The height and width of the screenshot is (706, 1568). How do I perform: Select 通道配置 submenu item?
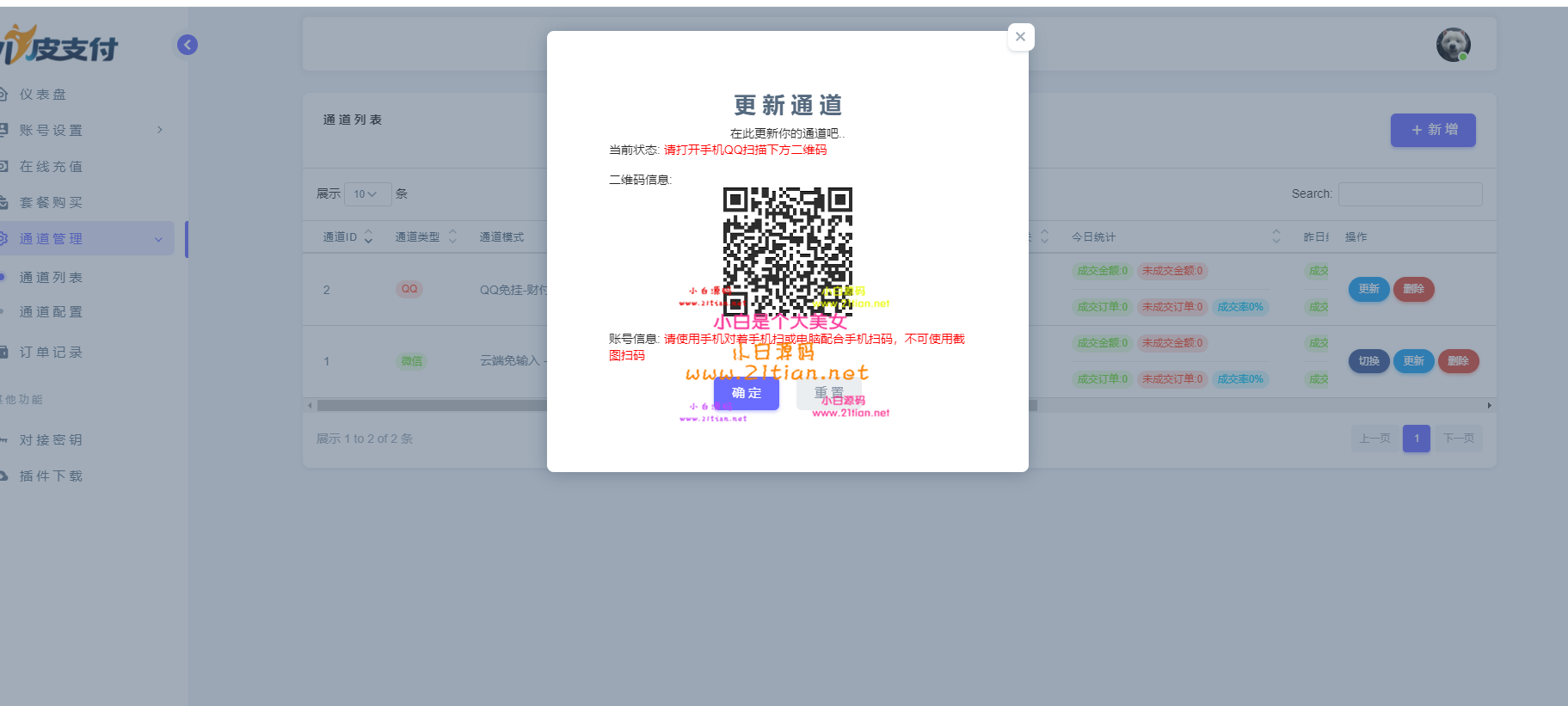[51, 312]
